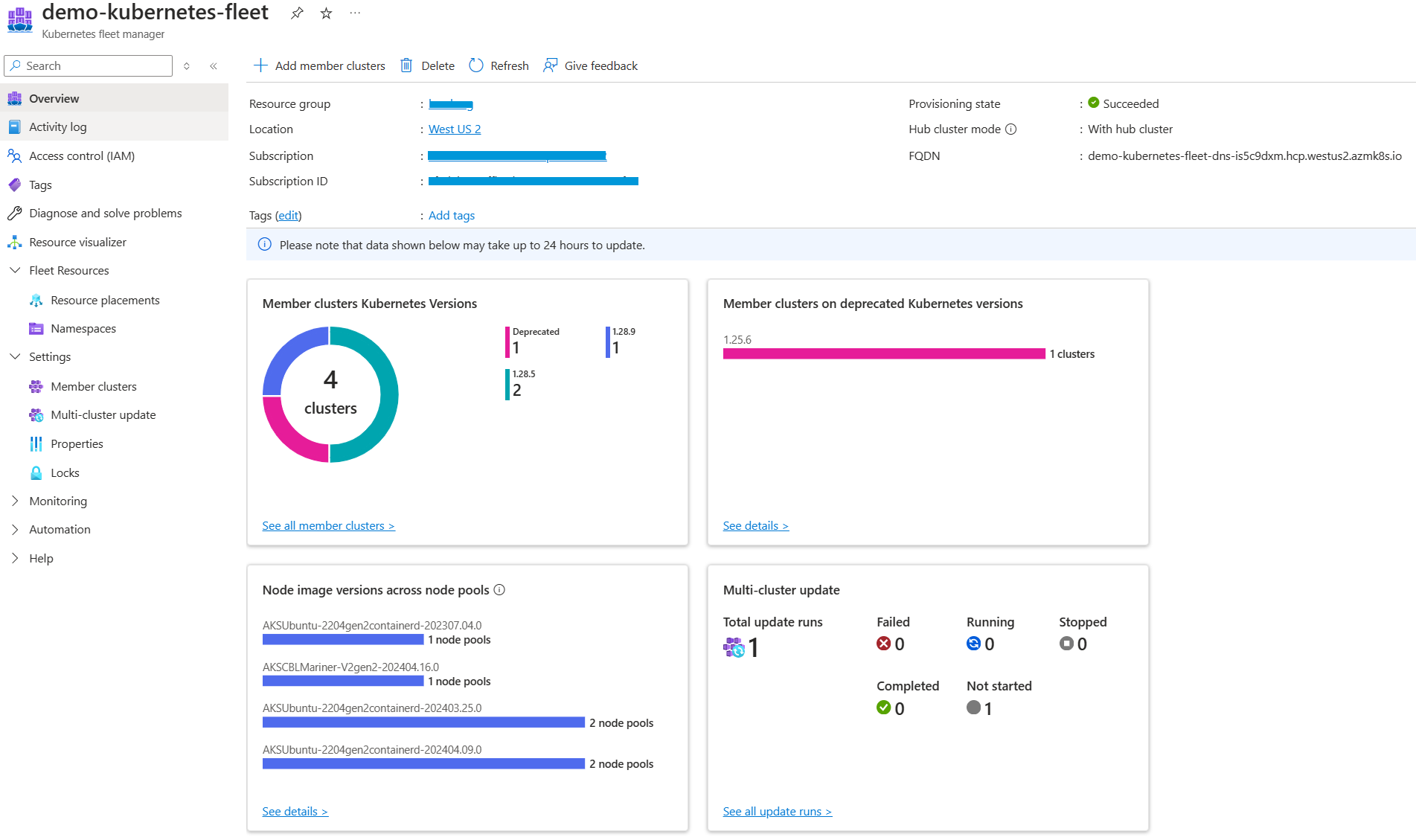This screenshot has height=840, width=1416.
Task: Collapse the Settings section
Action: coord(15,357)
